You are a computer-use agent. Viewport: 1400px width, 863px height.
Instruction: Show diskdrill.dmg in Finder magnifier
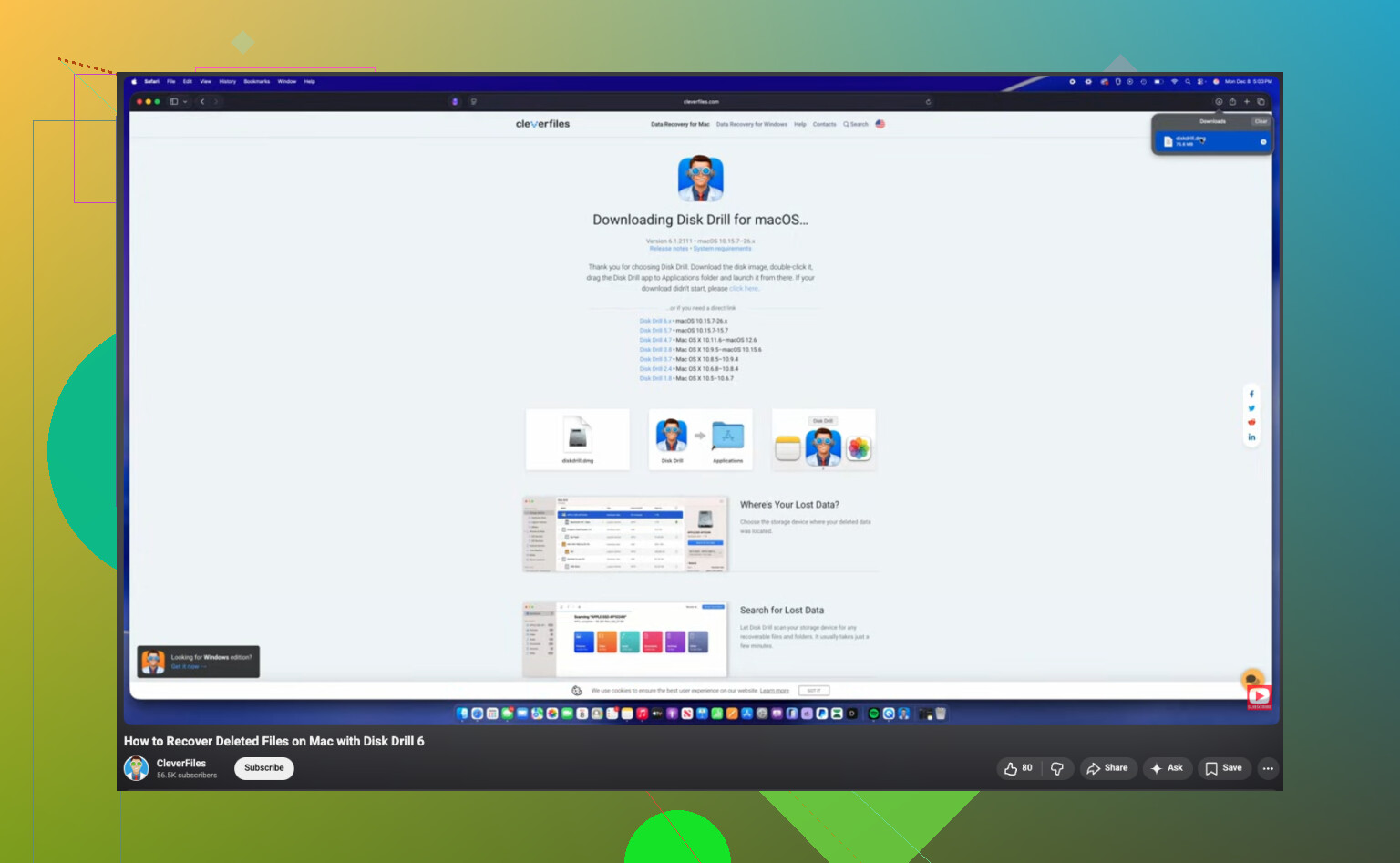[x=1263, y=141]
